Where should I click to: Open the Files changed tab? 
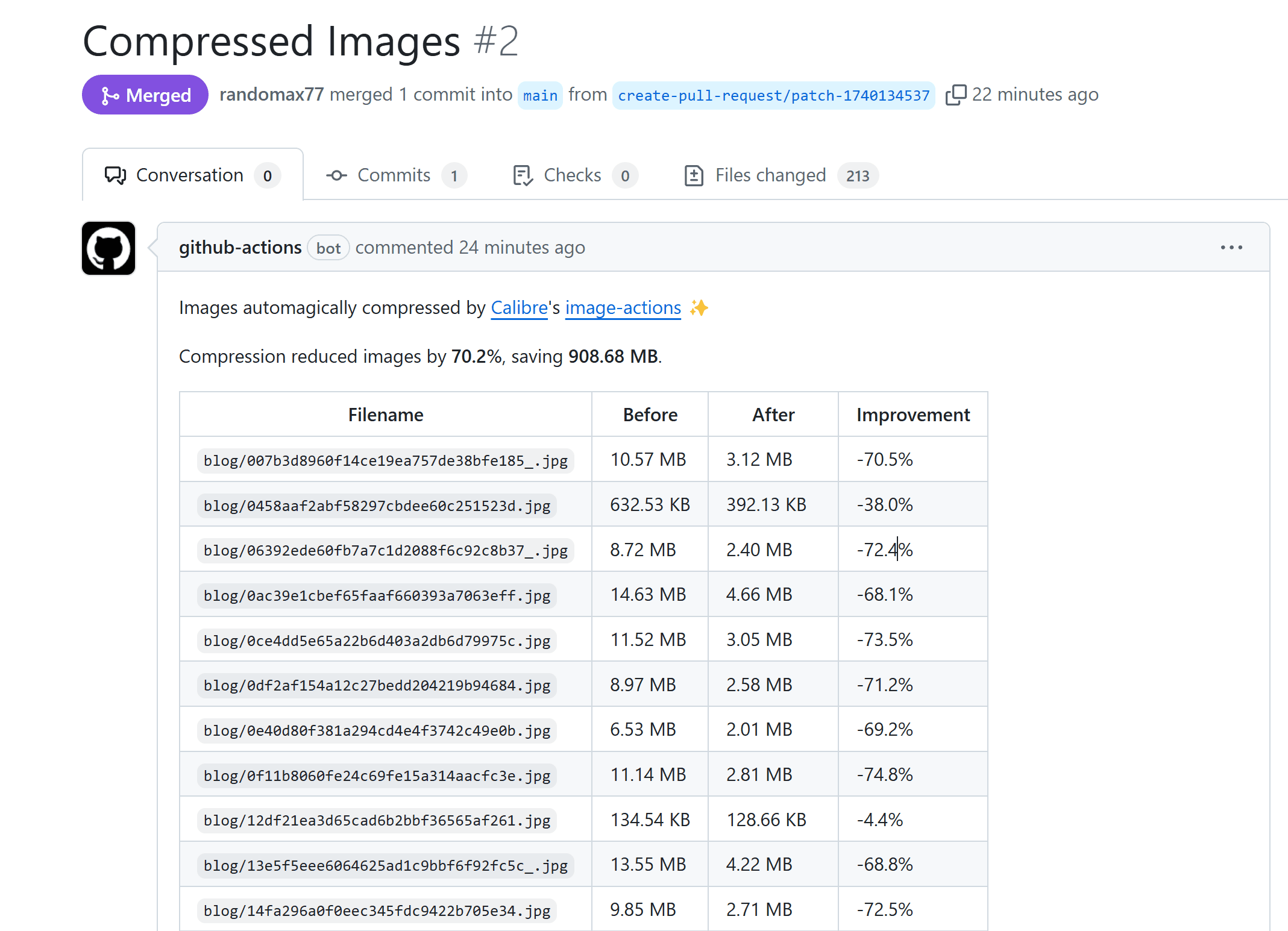click(x=770, y=175)
